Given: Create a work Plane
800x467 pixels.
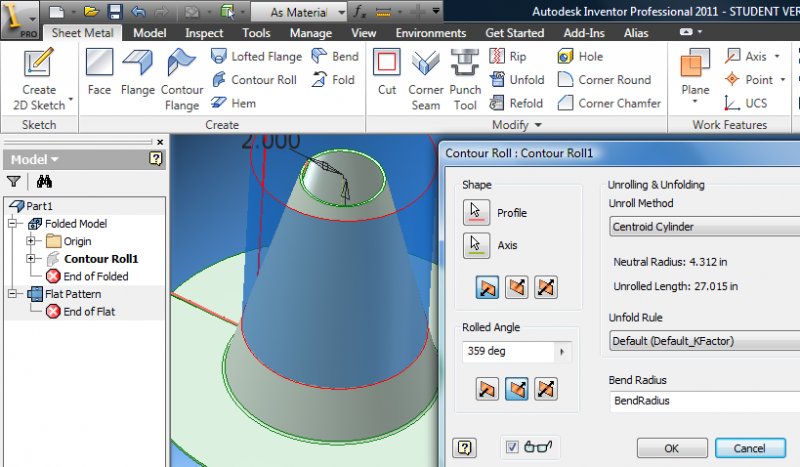Looking at the screenshot, I should pos(695,76).
